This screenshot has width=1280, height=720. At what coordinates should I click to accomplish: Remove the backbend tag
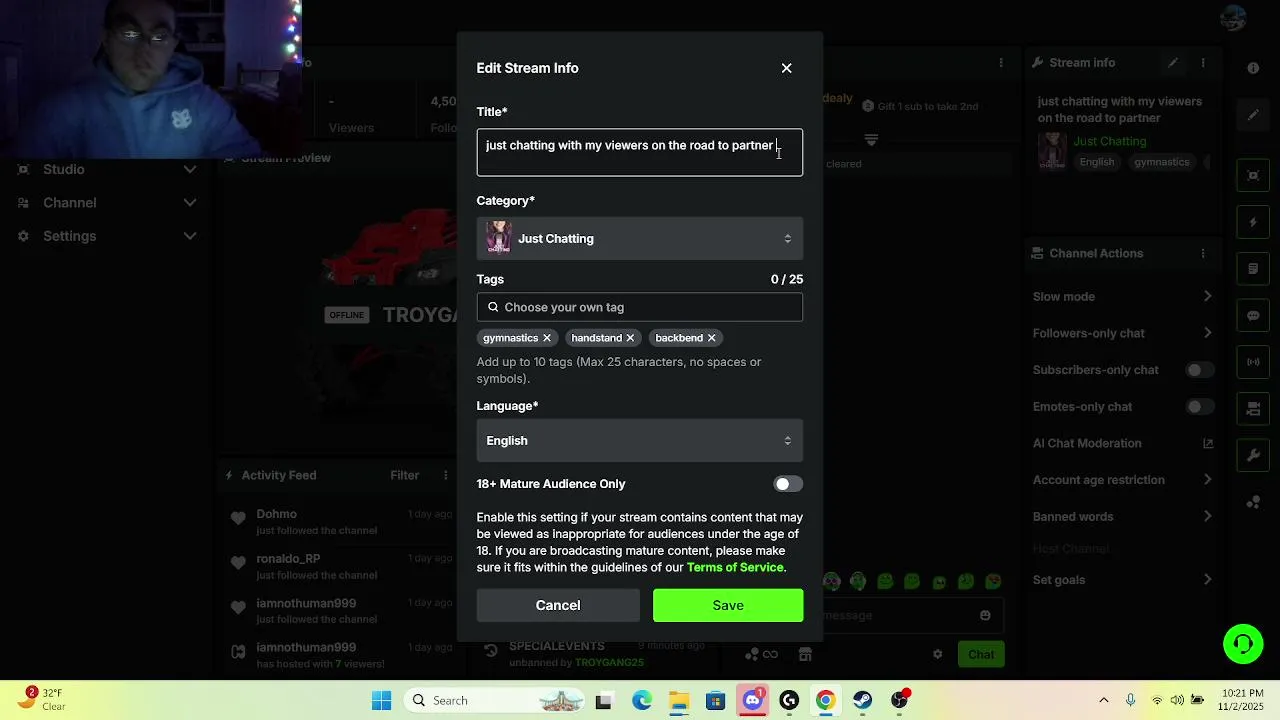click(711, 338)
